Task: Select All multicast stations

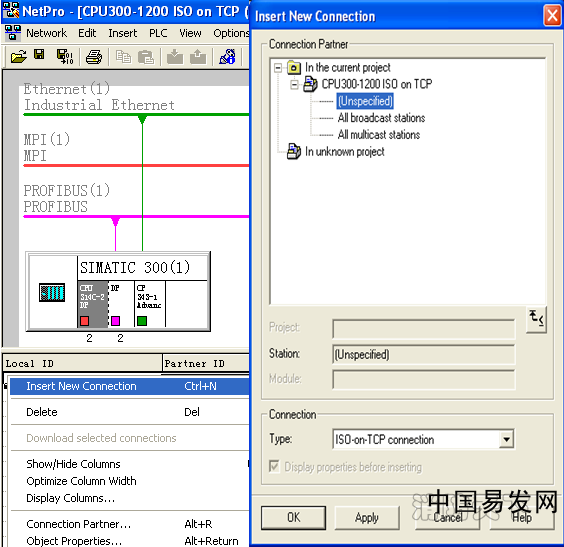Action: tap(378, 135)
